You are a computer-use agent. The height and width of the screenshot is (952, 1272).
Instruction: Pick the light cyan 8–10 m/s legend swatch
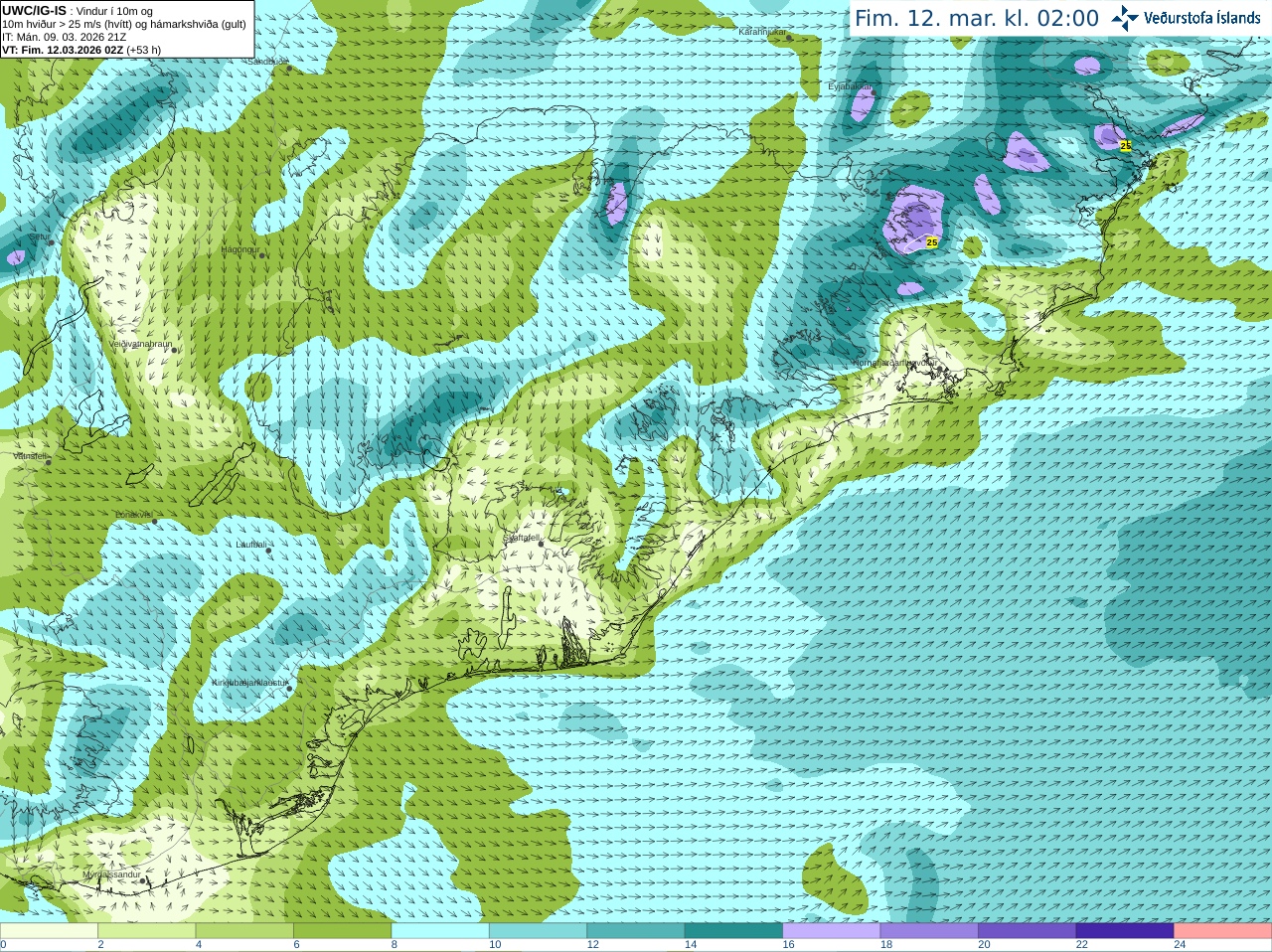[x=440, y=931]
